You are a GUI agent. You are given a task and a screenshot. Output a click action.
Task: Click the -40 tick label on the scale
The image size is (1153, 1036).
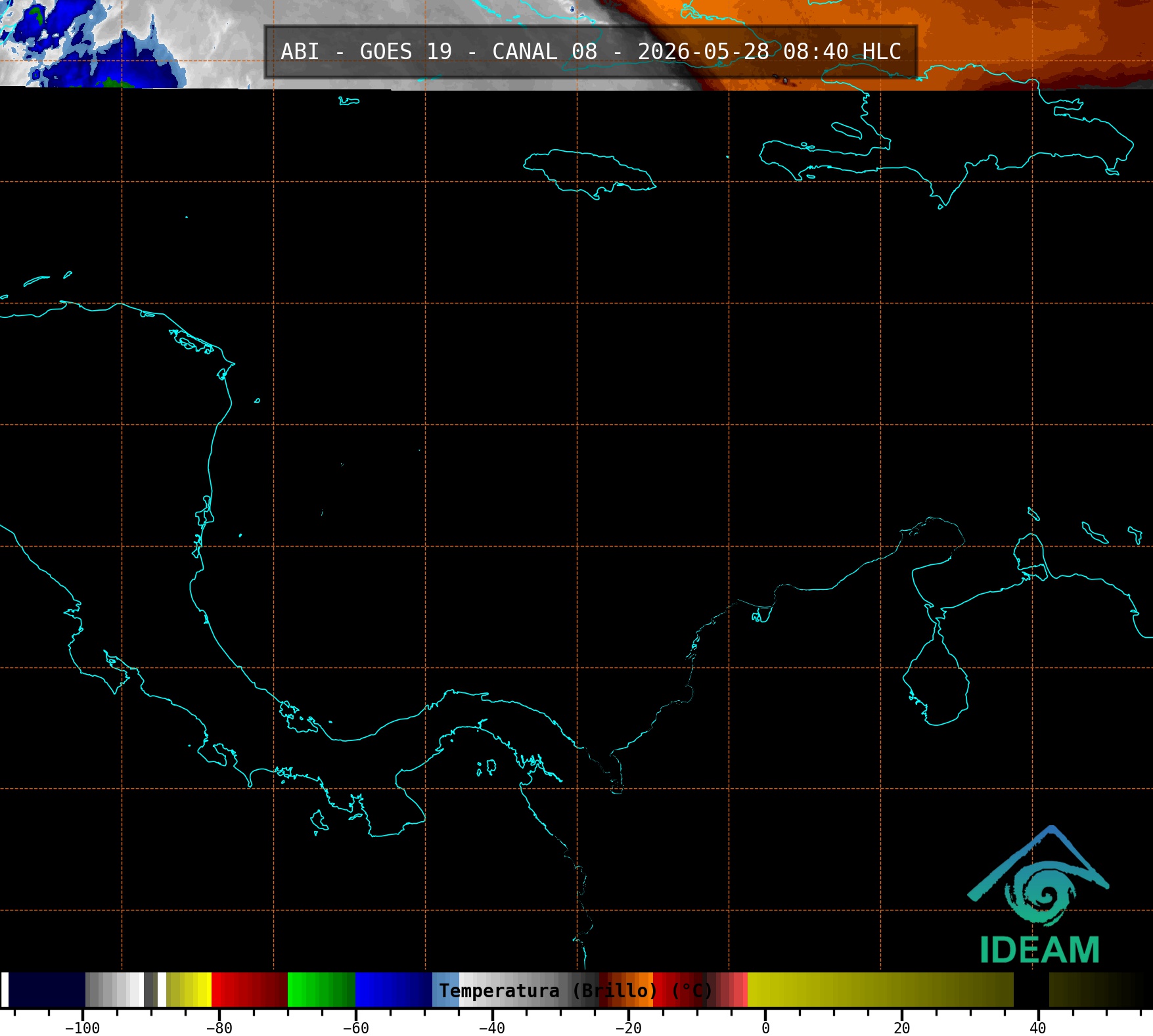tap(492, 1028)
